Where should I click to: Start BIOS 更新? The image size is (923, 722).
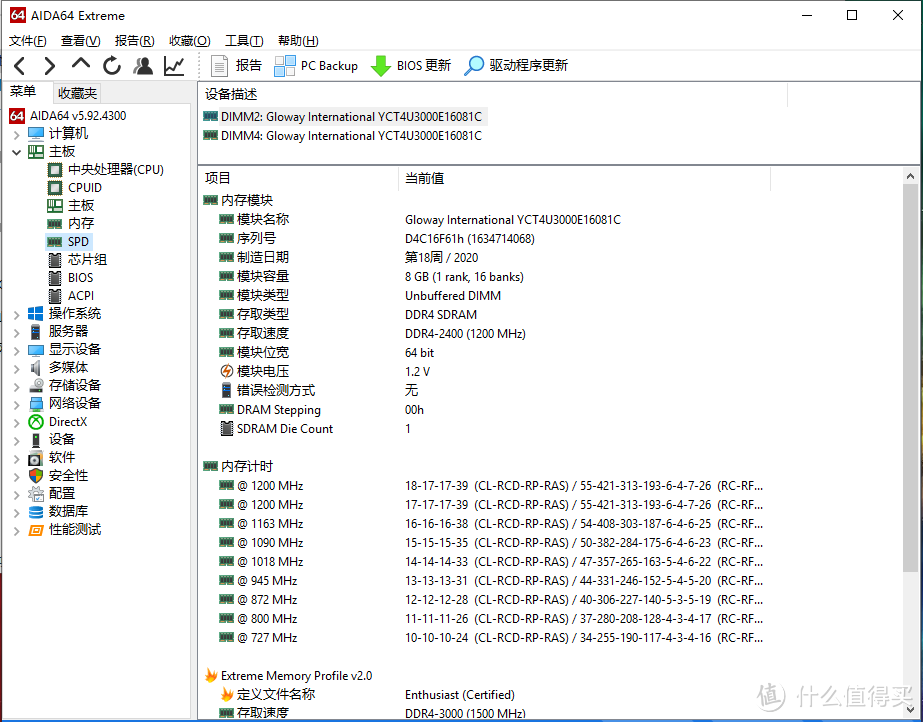(x=411, y=65)
